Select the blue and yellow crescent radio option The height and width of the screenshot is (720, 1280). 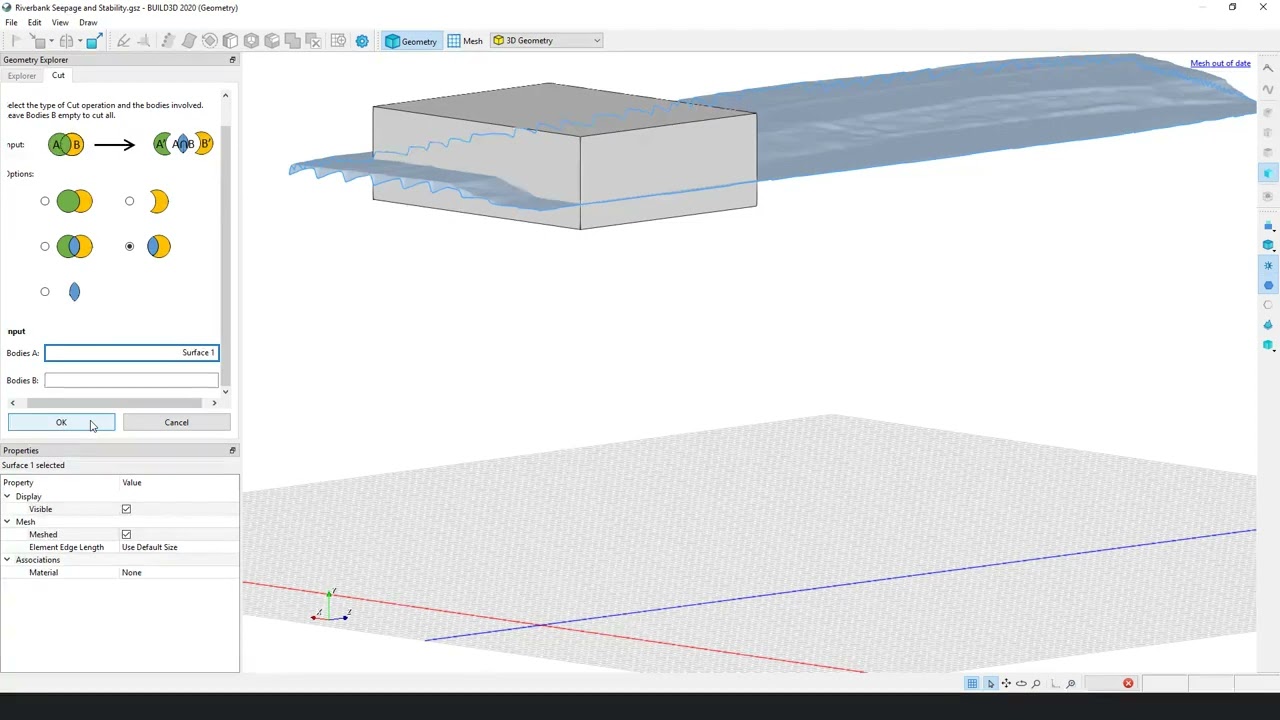pos(129,247)
